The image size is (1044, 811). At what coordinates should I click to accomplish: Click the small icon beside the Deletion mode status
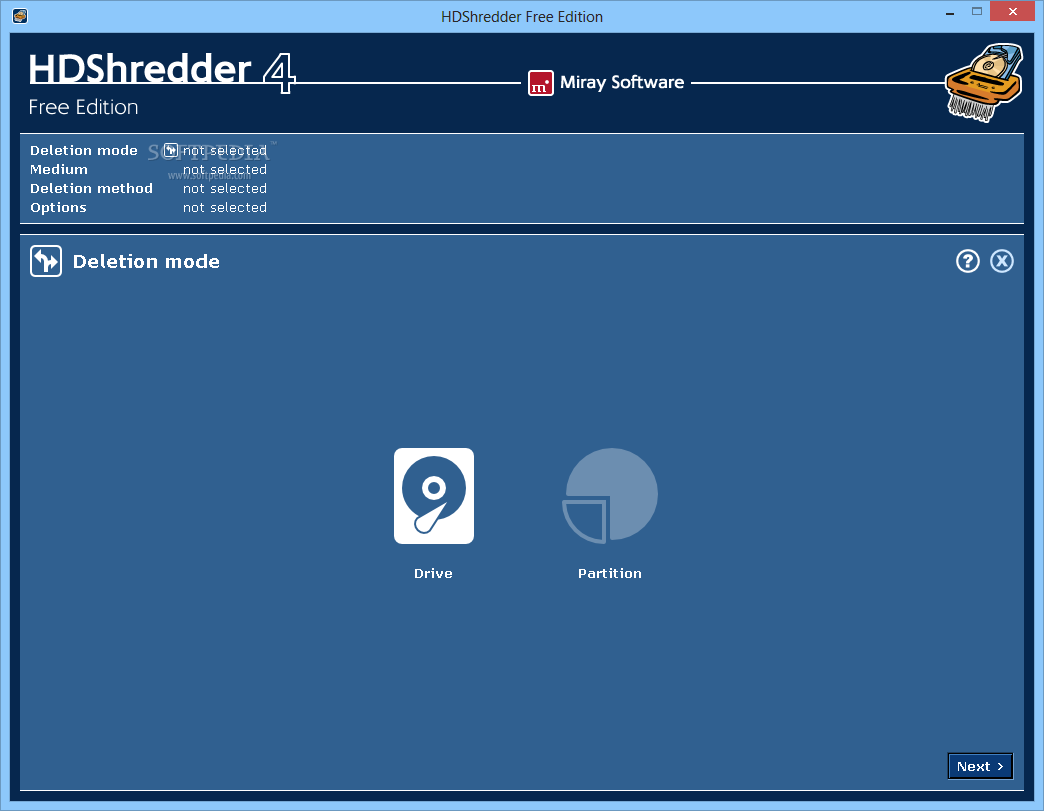(x=171, y=150)
